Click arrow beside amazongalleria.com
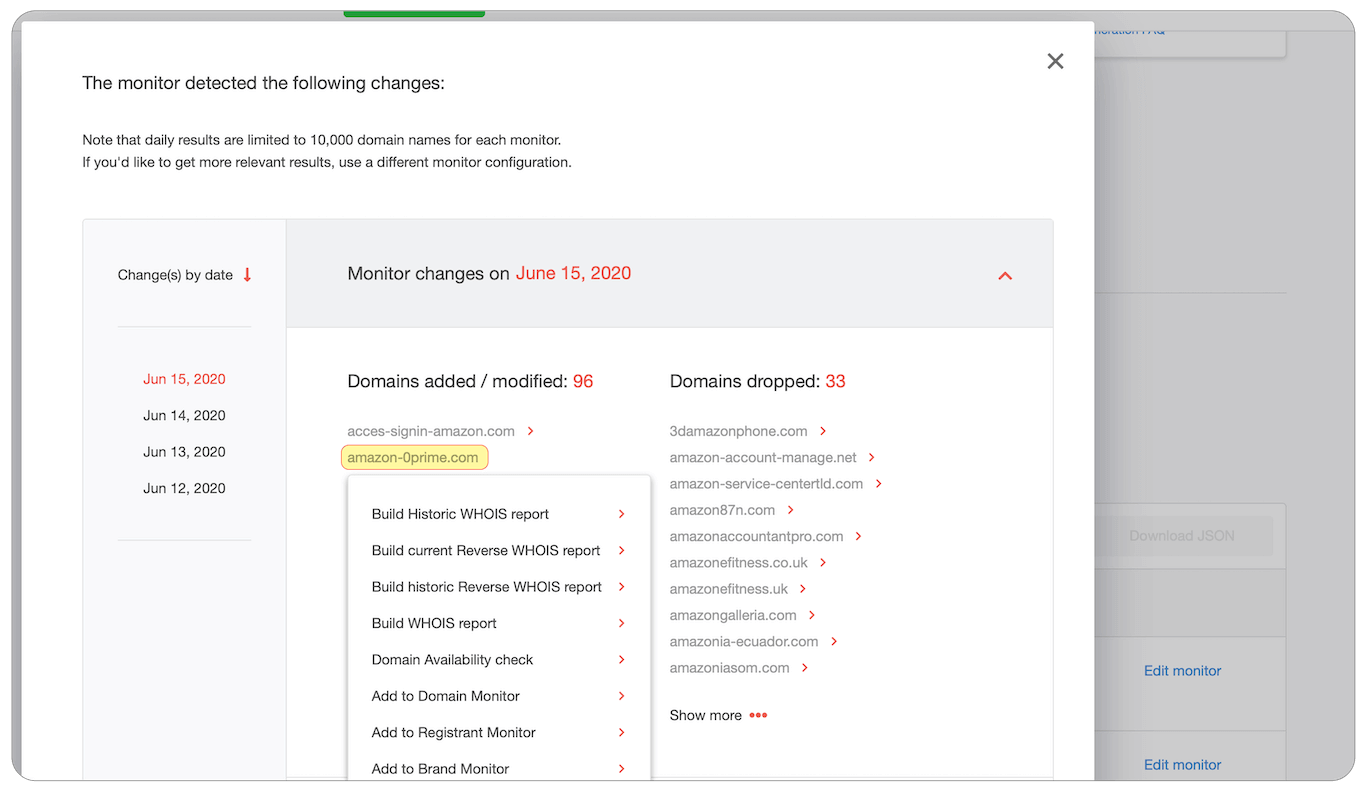This screenshot has height=797, width=1366. (812, 615)
